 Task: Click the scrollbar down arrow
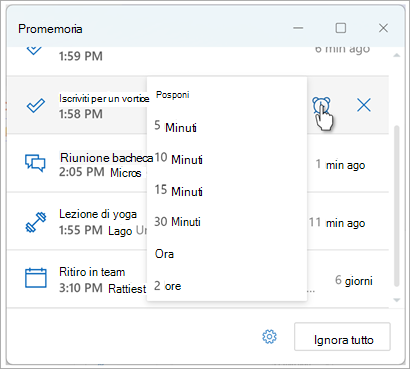coord(397,300)
